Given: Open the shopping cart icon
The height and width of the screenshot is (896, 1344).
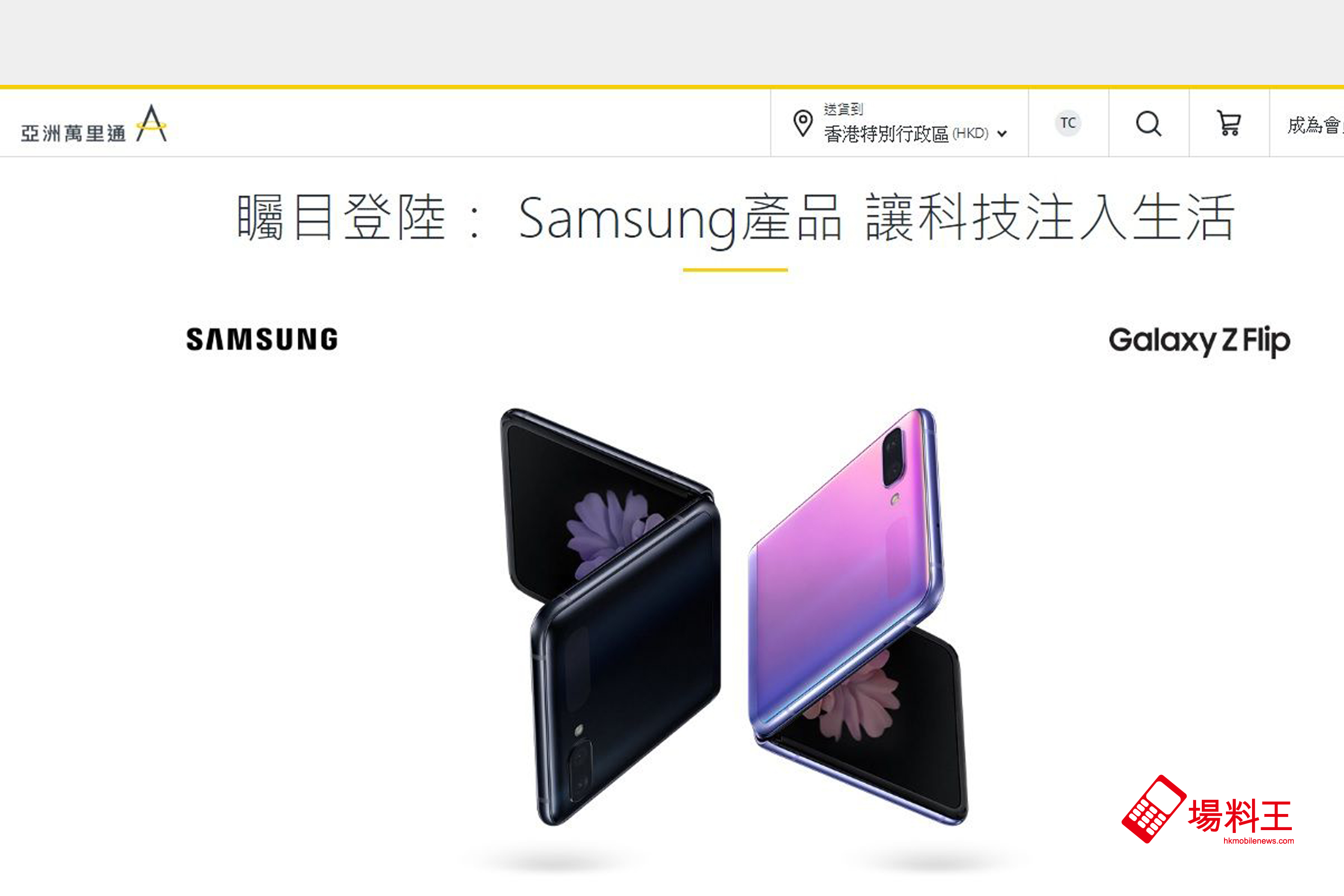Looking at the screenshot, I should click(1229, 123).
